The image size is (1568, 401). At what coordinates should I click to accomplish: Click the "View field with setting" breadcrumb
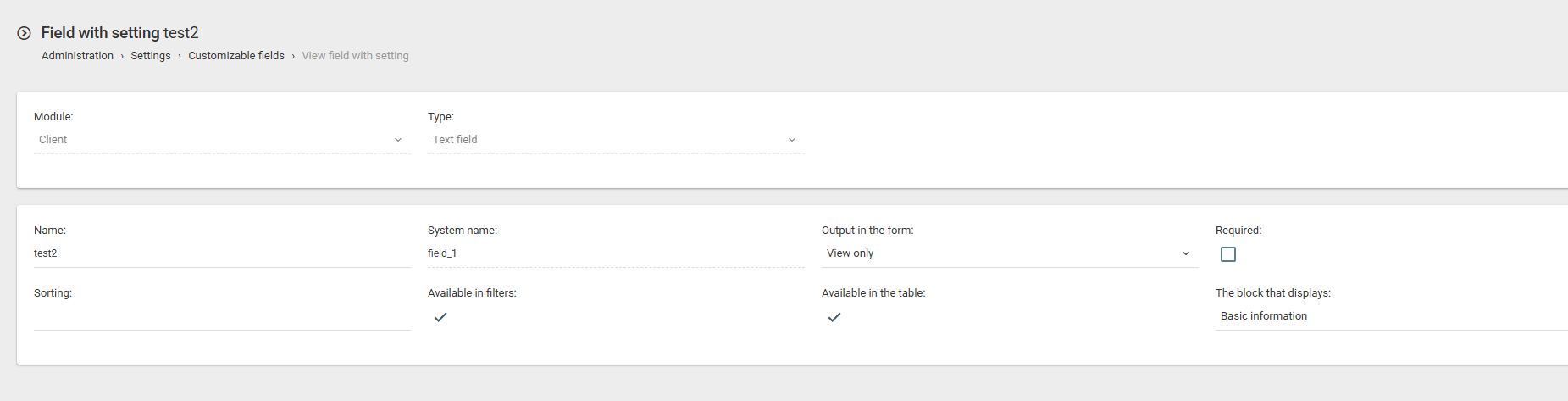(355, 56)
